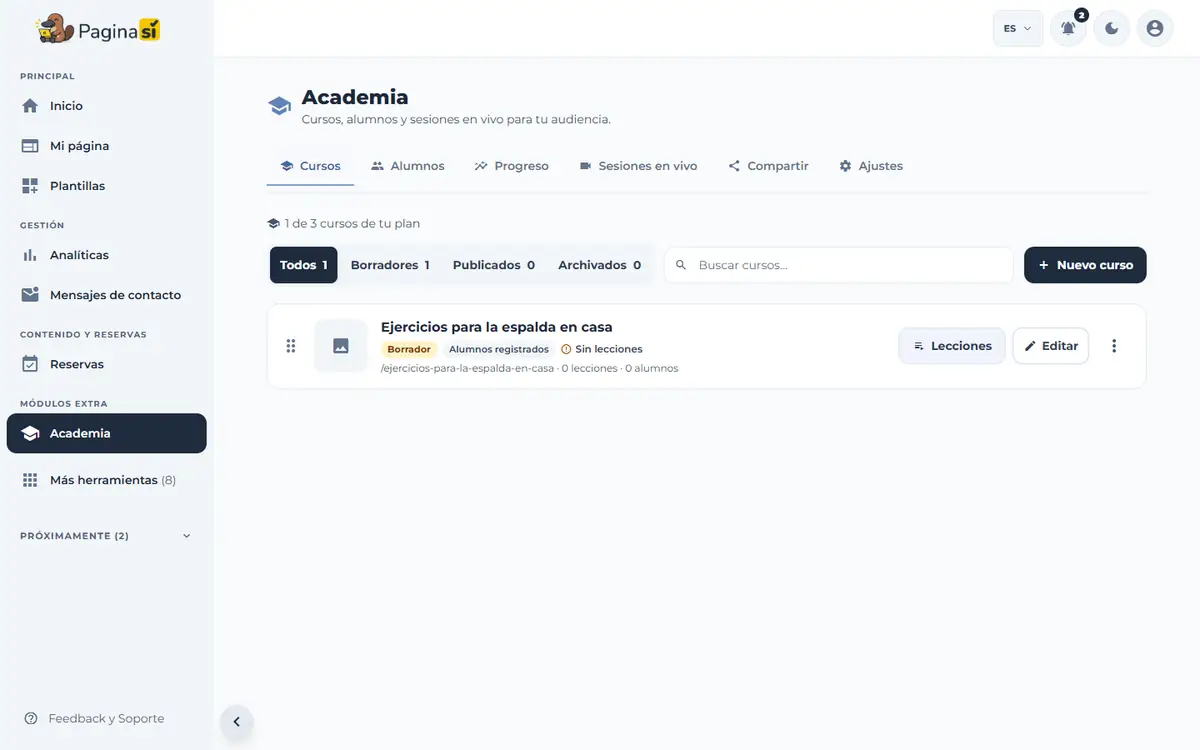Toggle dark mode with the moon icon
This screenshot has height=750, width=1200.
point(1112,29)
